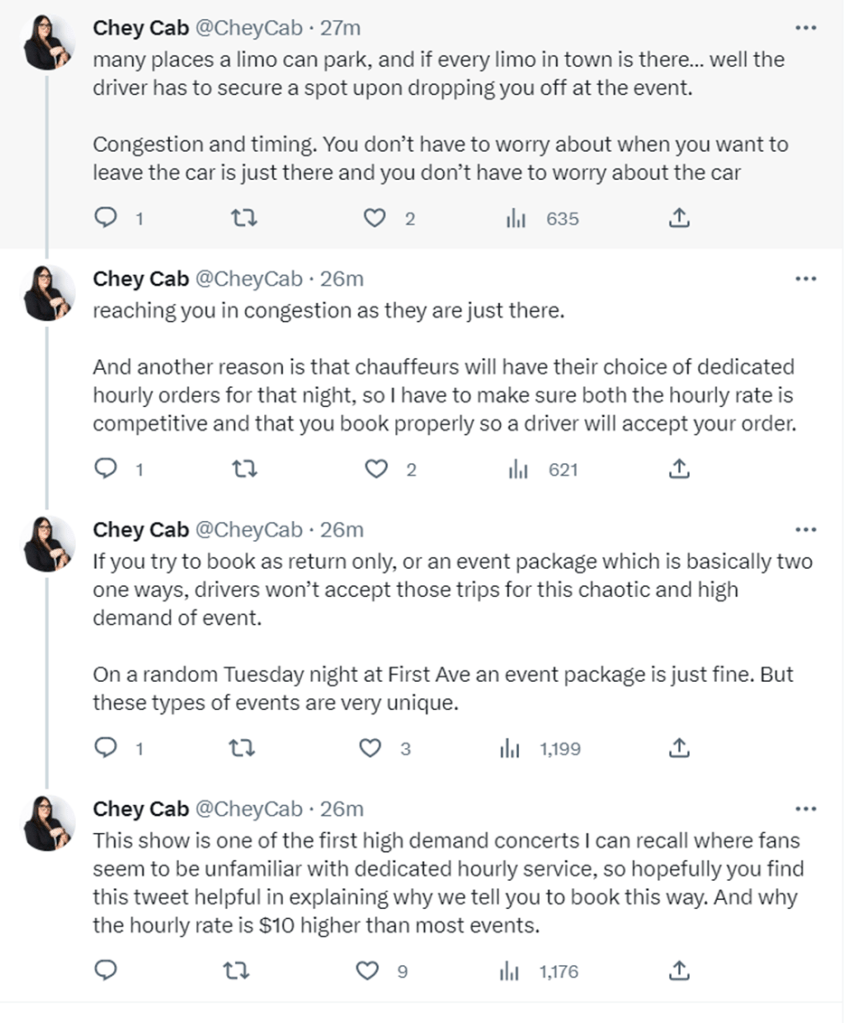Open more options on the 27m tweet

[805, 28]
